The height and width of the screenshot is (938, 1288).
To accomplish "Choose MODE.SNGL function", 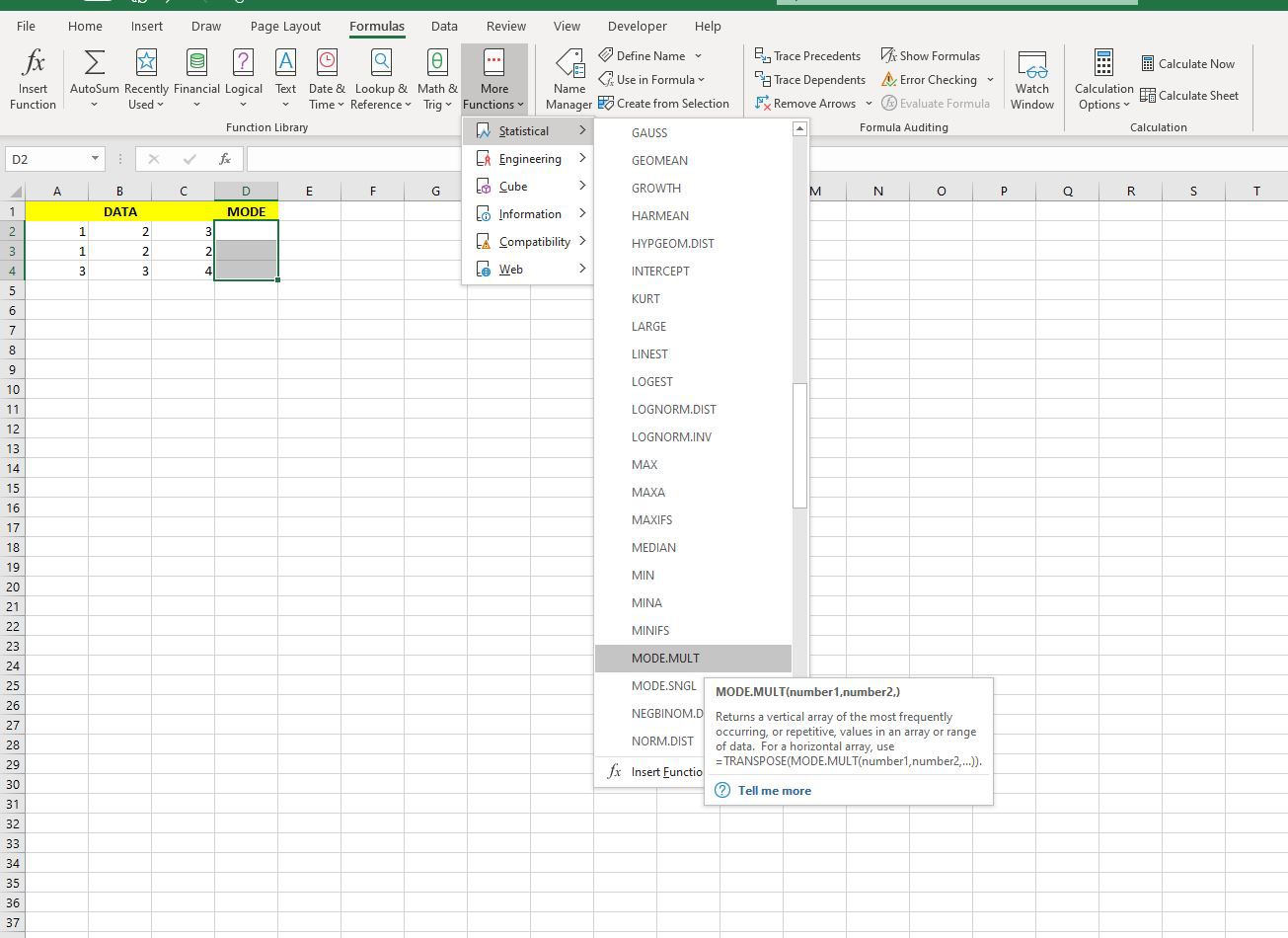I will point(663,686).
